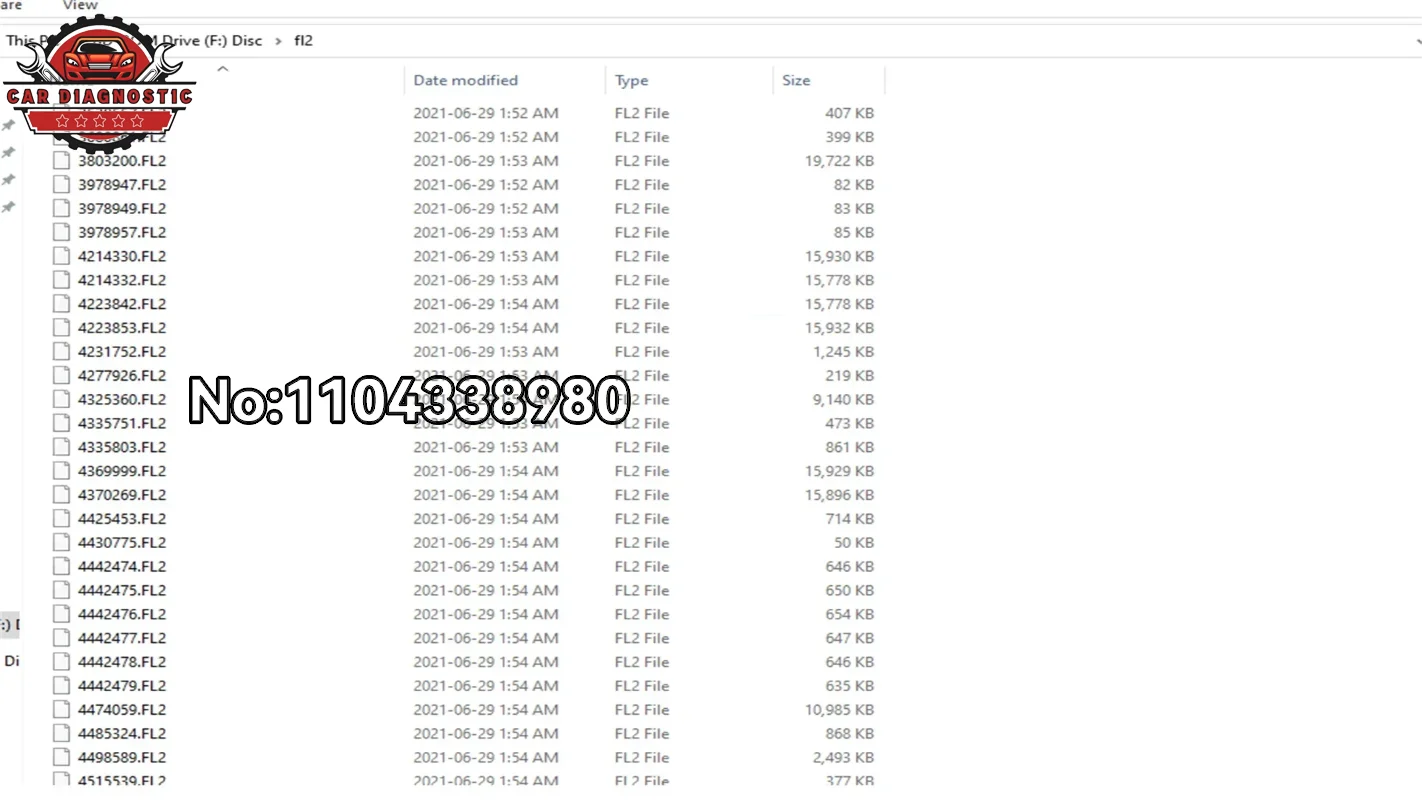Click the 714 KB size cell
This screenshot has width=1422, height=800.
[x=850, y=519]
